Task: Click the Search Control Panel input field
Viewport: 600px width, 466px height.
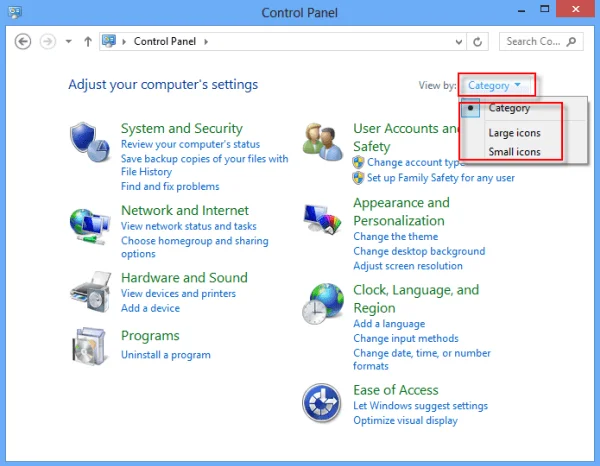Action: tap(541, 41)
